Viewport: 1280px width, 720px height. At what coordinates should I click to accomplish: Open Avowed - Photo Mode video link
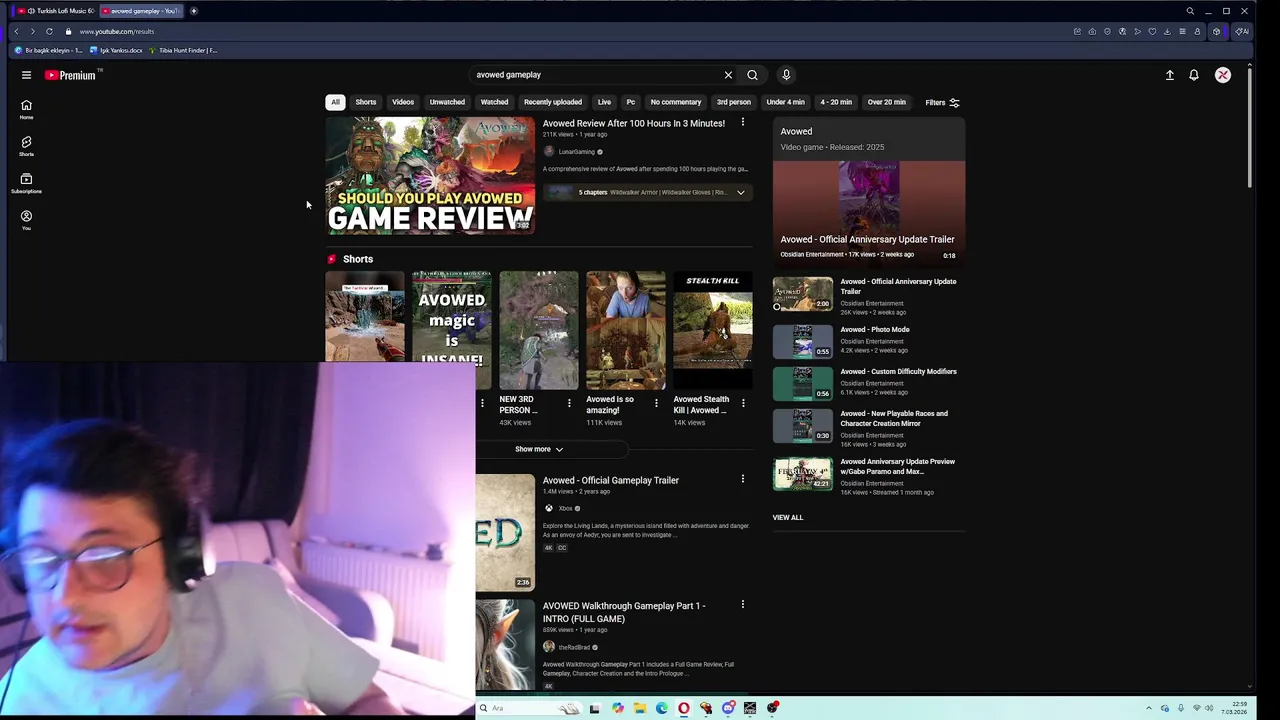tap(875, 329)
